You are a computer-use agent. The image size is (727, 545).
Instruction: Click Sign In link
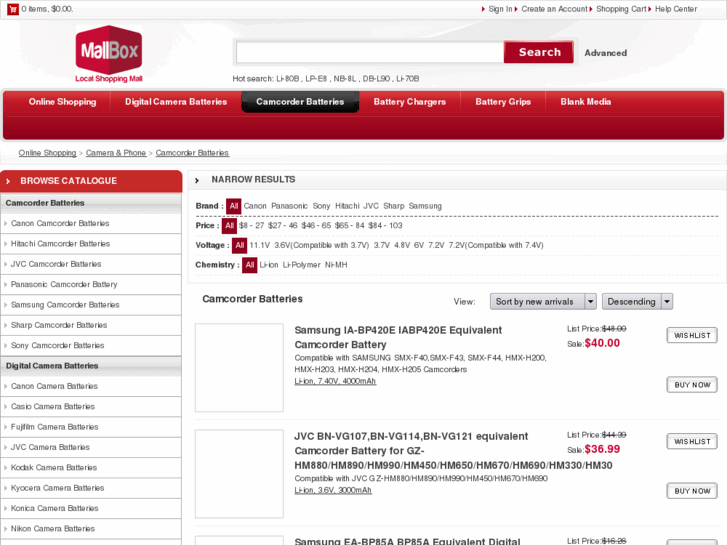[x=500, y=9]
